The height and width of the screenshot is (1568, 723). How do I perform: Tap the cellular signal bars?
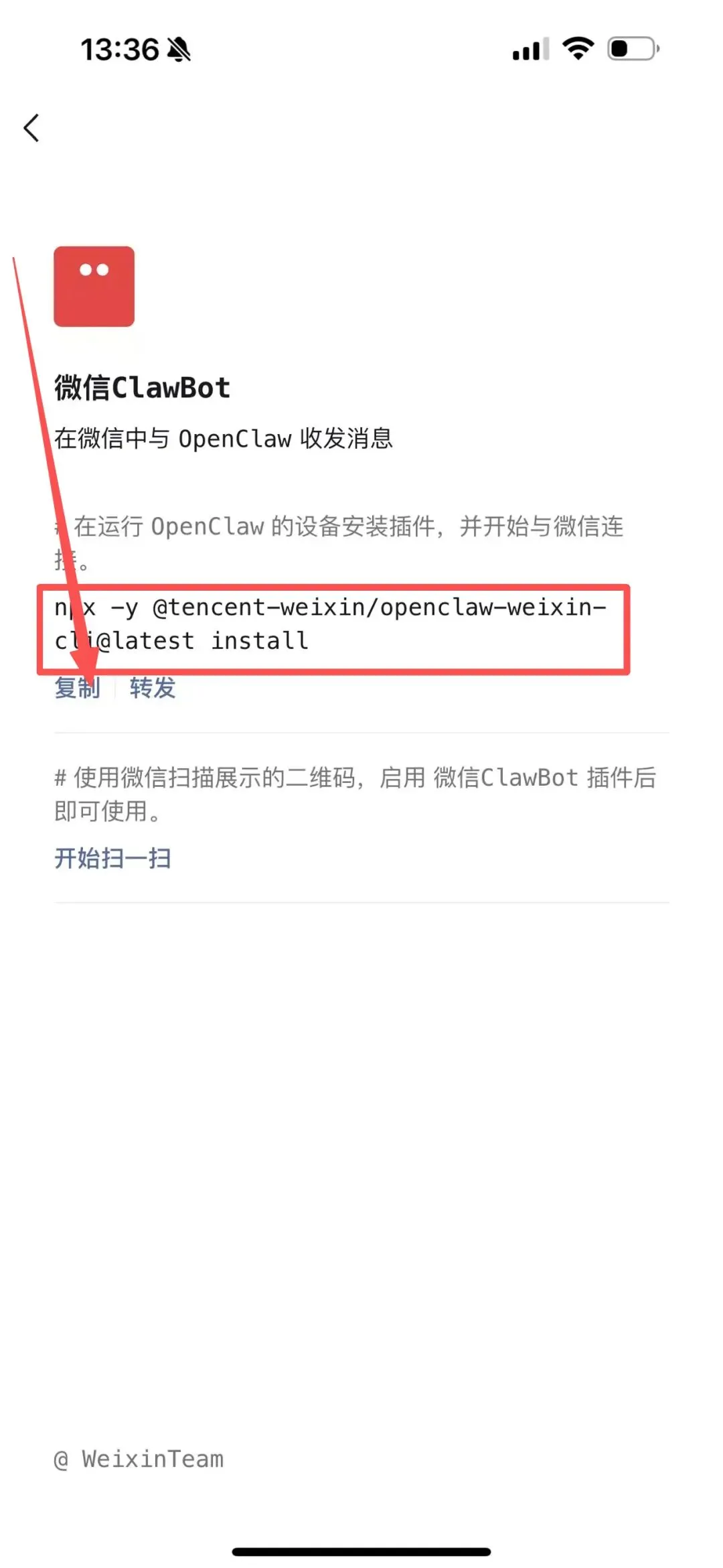(530, 50)
